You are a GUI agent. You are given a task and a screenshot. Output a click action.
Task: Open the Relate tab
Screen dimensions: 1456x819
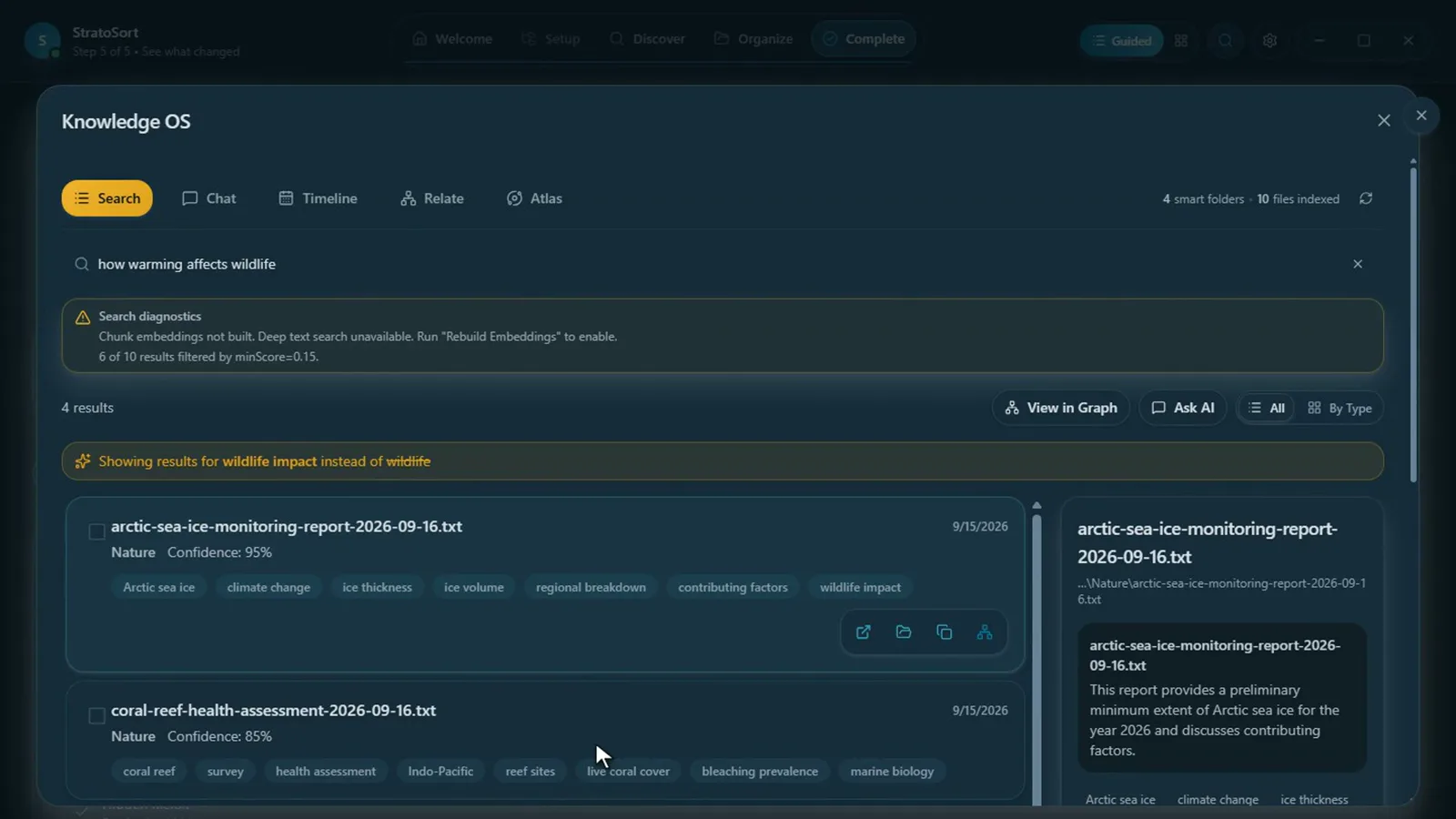click(x=432, y=198)
